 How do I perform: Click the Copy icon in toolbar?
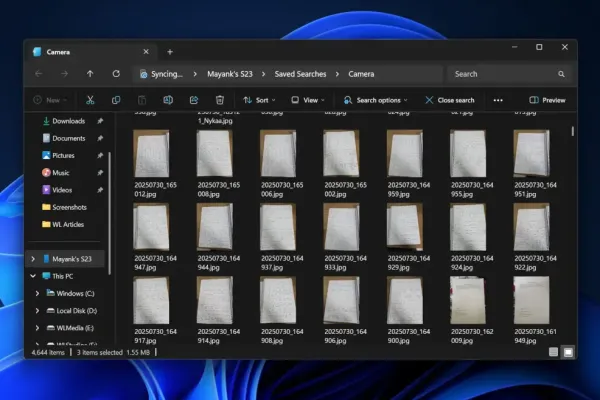[x=116, y=100]
